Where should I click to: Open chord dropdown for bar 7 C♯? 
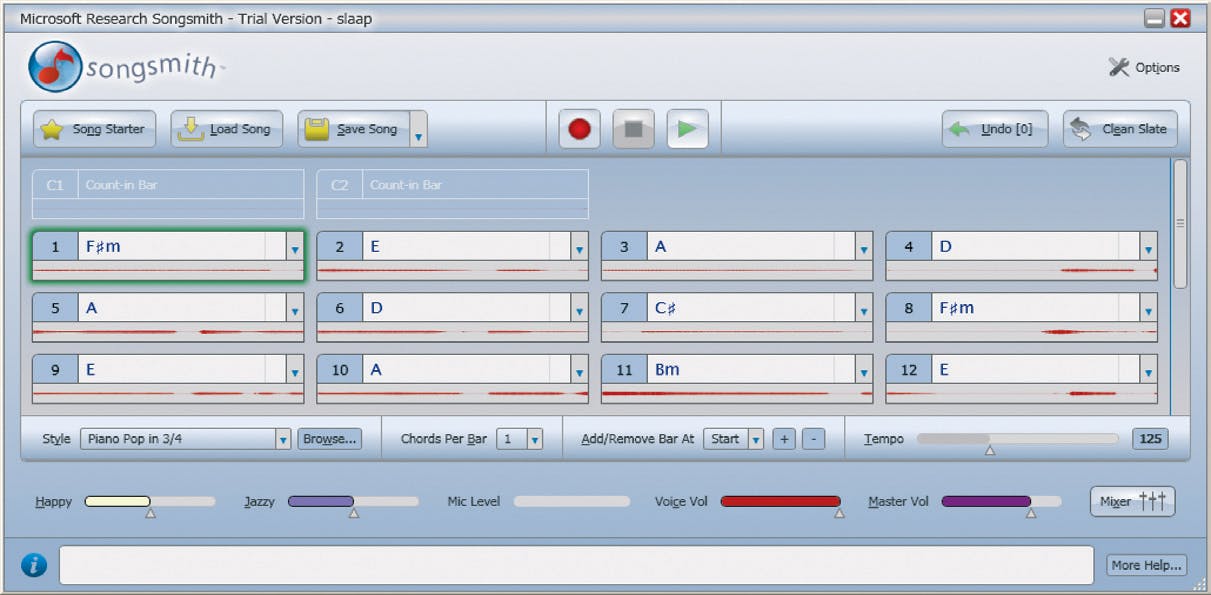864,309
